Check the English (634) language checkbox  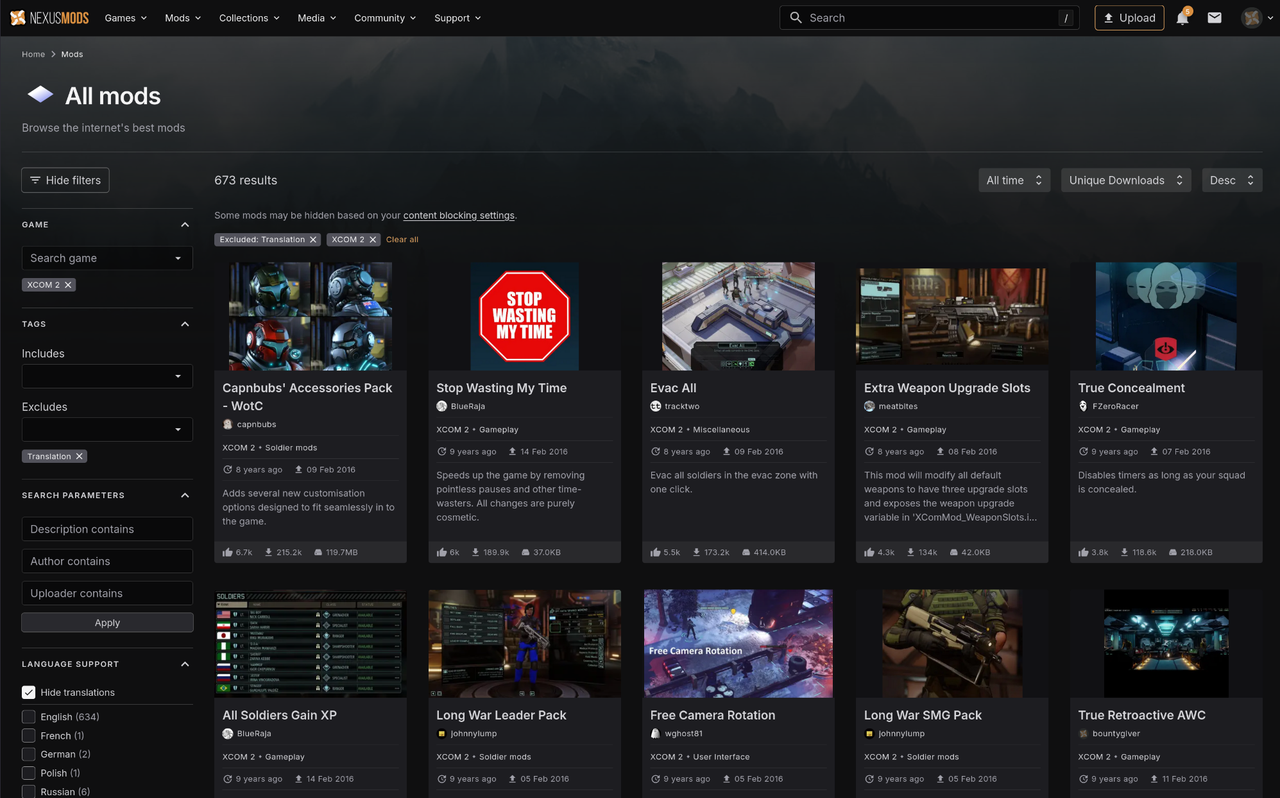pyautogui.click(x=29, y=717)
